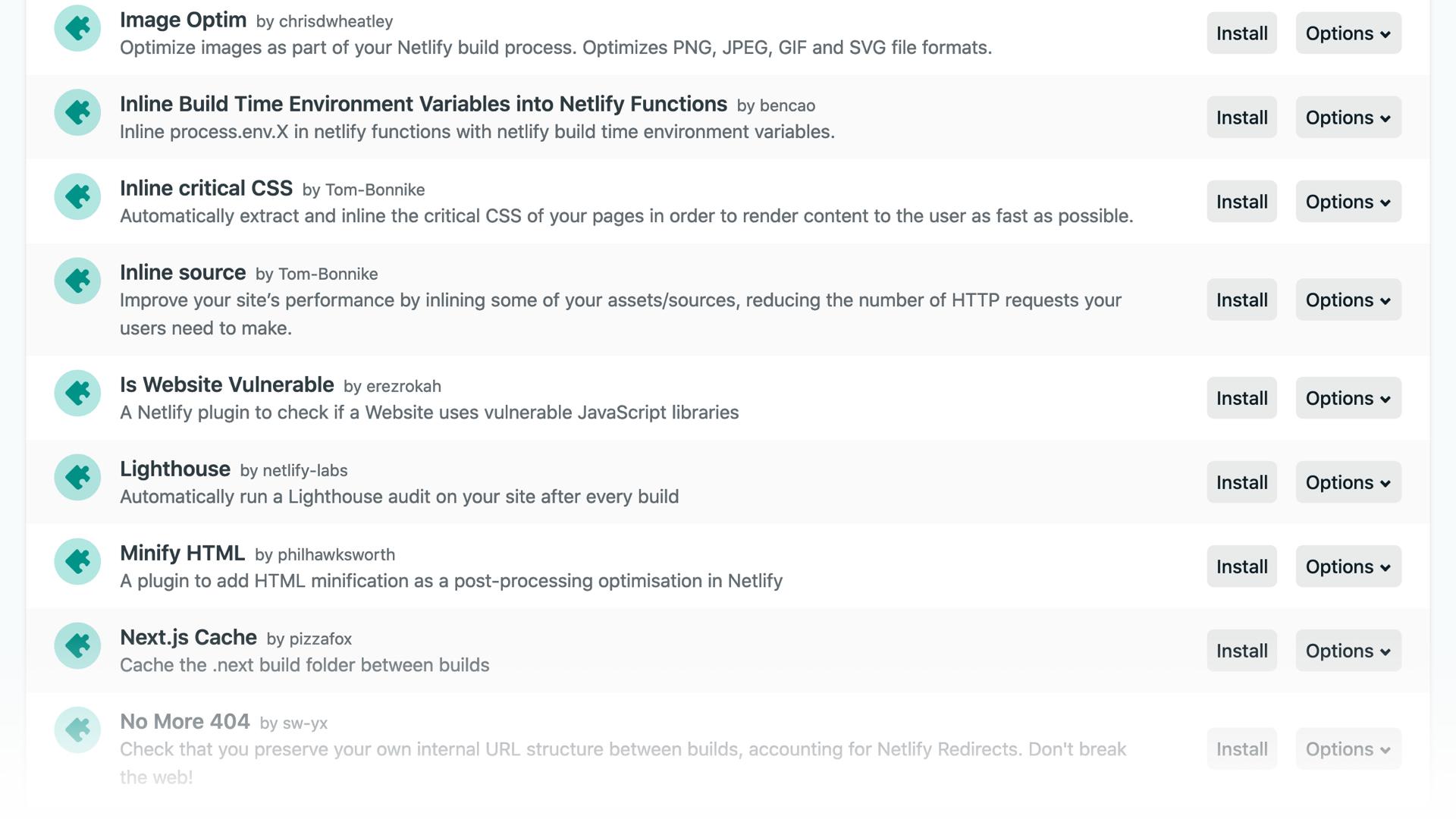Select the Inline source plugin title
The height and width of the screenshot is (819, 1456).
tap(183, 272)
